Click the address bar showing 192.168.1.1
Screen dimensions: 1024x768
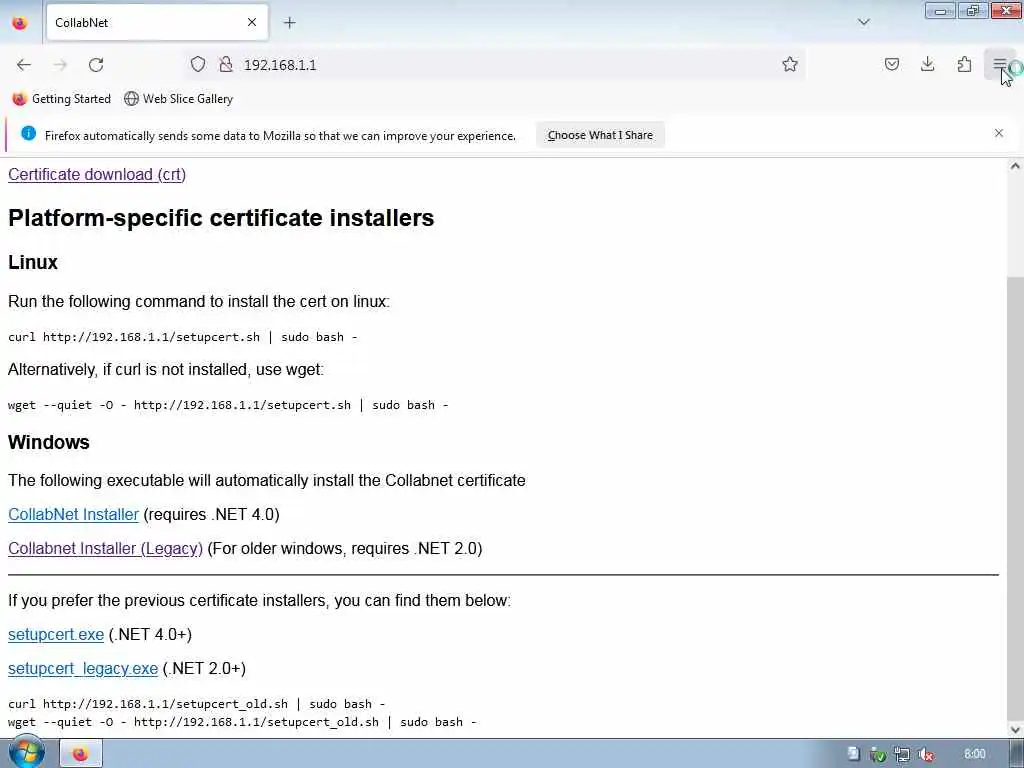point(496,65)
